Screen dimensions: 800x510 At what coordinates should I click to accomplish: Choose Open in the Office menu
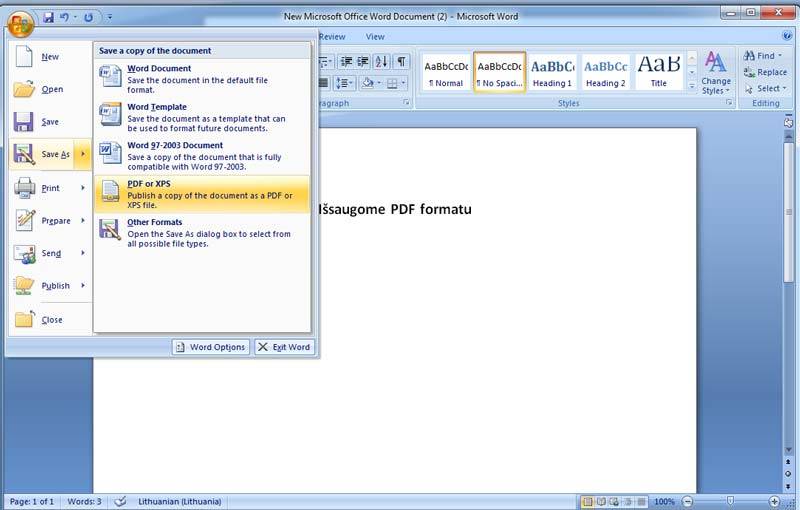pyautogui.click(x=50, y=89)
